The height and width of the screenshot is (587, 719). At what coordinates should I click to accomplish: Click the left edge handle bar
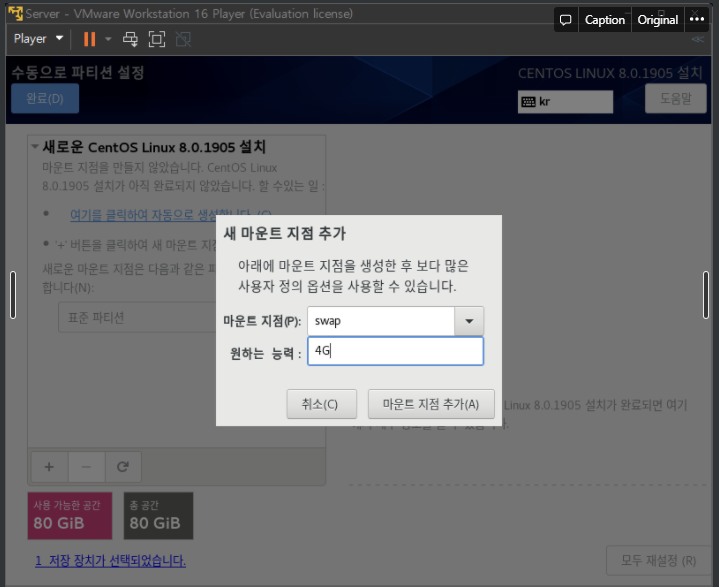(13, 295)
